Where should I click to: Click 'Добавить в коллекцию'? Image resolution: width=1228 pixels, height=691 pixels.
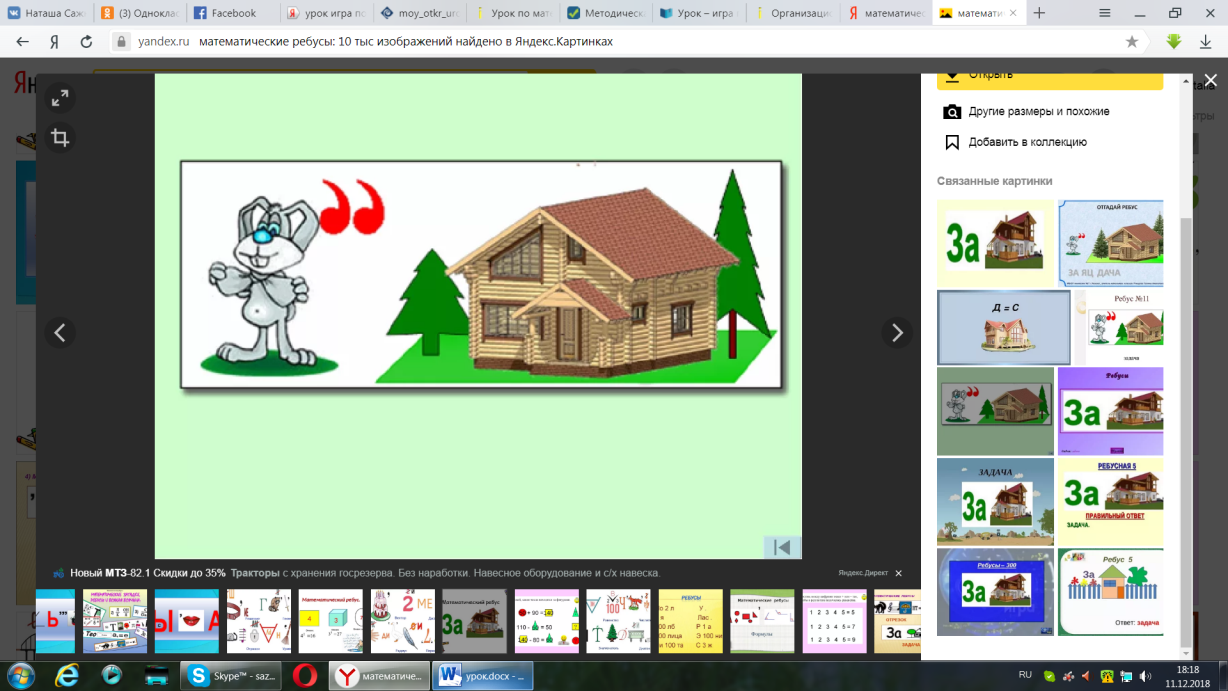coord(1028,142)
